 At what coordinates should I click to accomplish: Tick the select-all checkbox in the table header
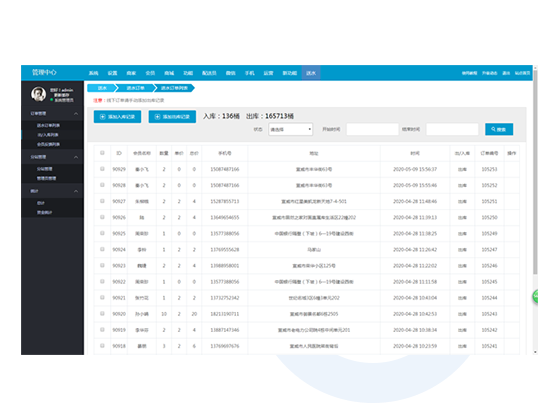tap(102, 153)
